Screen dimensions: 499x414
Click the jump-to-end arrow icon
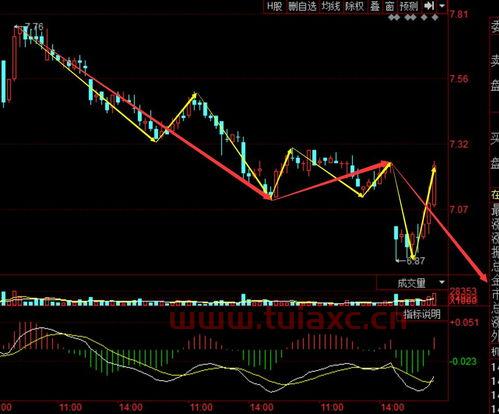(429, 6)
